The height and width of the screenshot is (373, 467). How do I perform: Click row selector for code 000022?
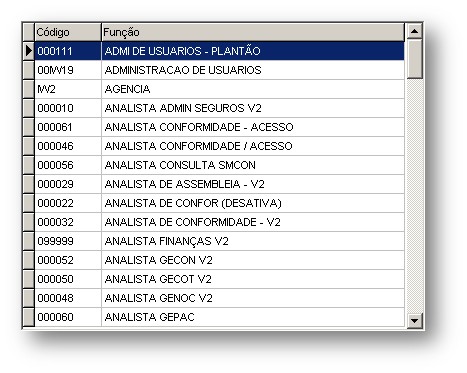(x=29, y=203)
